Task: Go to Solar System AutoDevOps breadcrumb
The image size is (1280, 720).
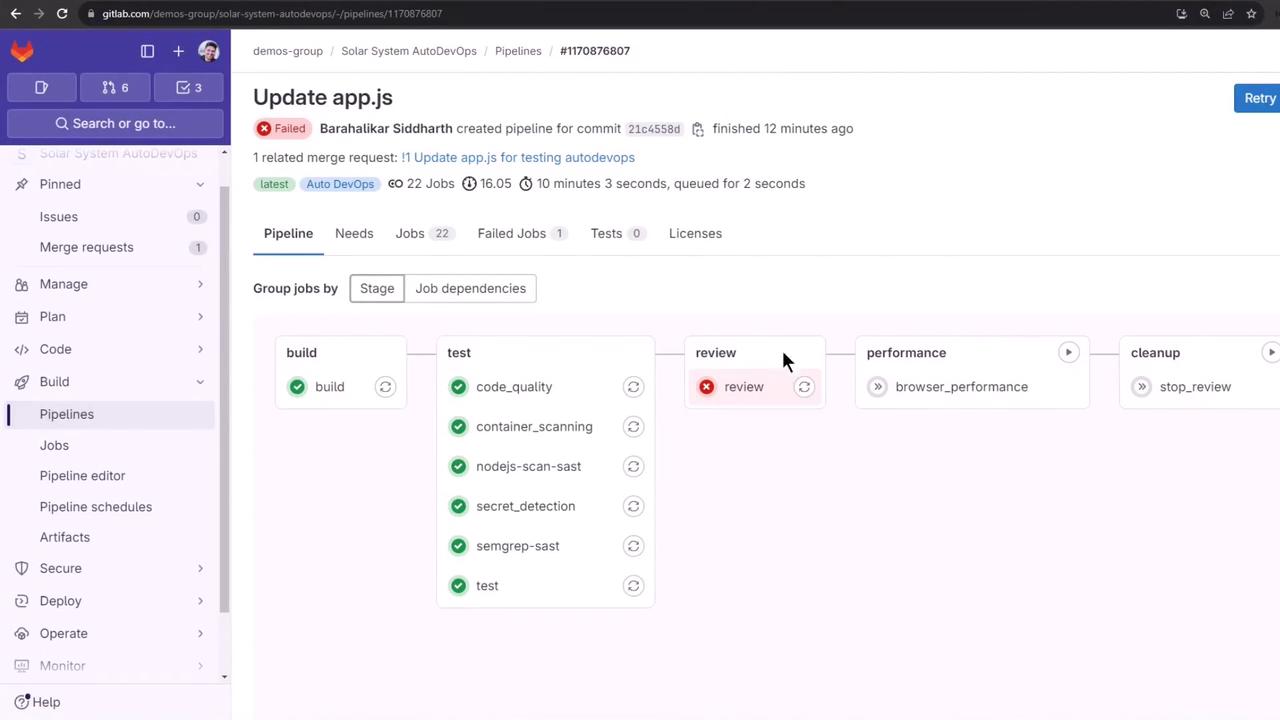Action: 409,51
